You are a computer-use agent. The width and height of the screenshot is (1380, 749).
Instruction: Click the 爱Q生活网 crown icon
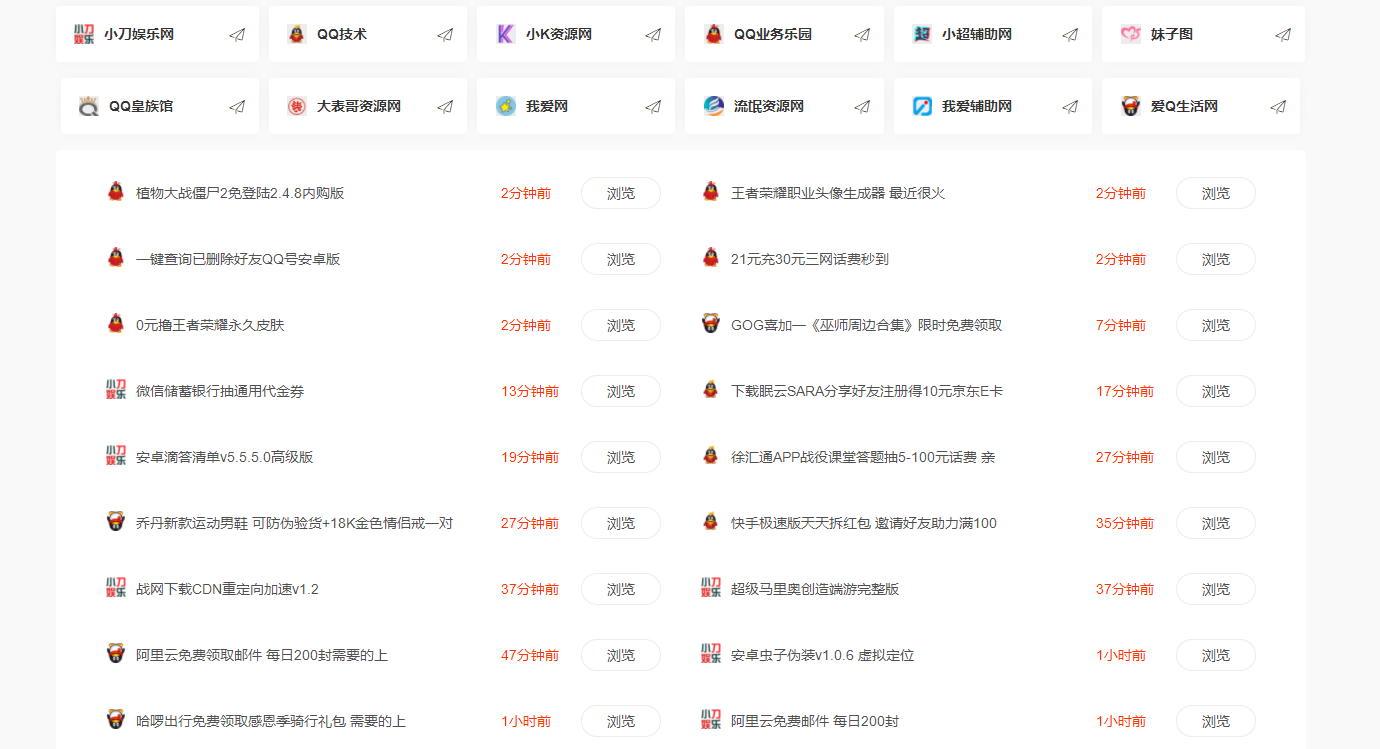tap(1131, 105)
